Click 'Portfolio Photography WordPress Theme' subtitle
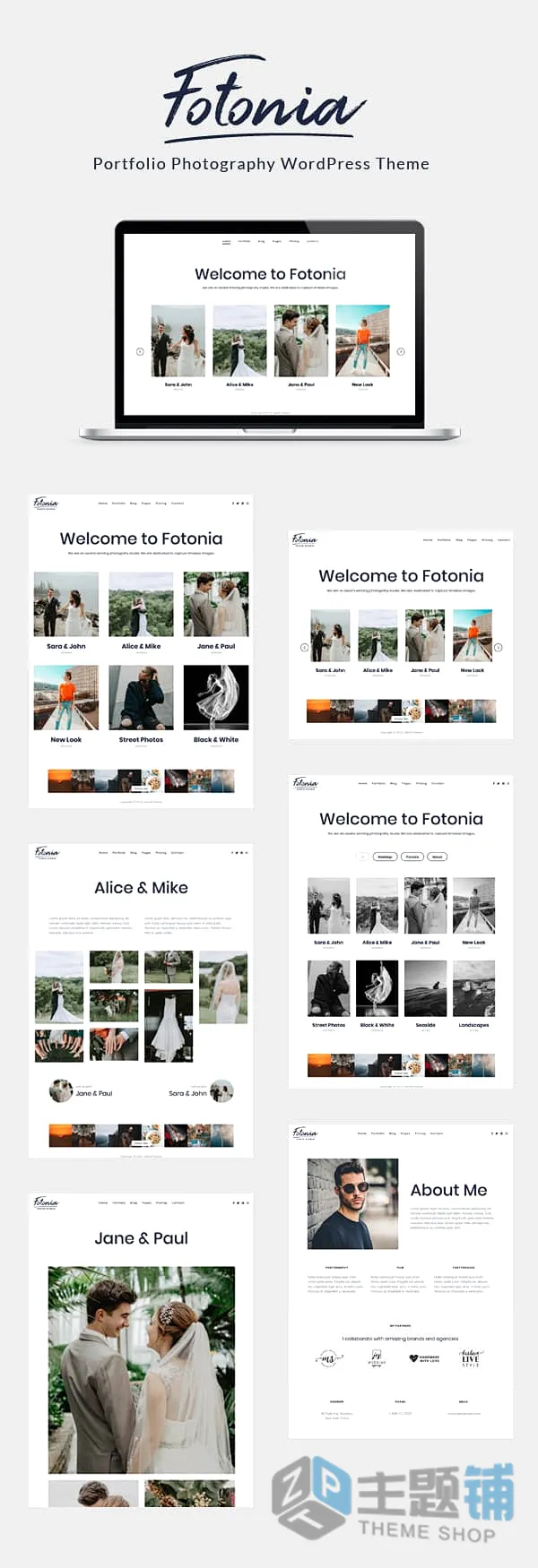 (261, 164)
